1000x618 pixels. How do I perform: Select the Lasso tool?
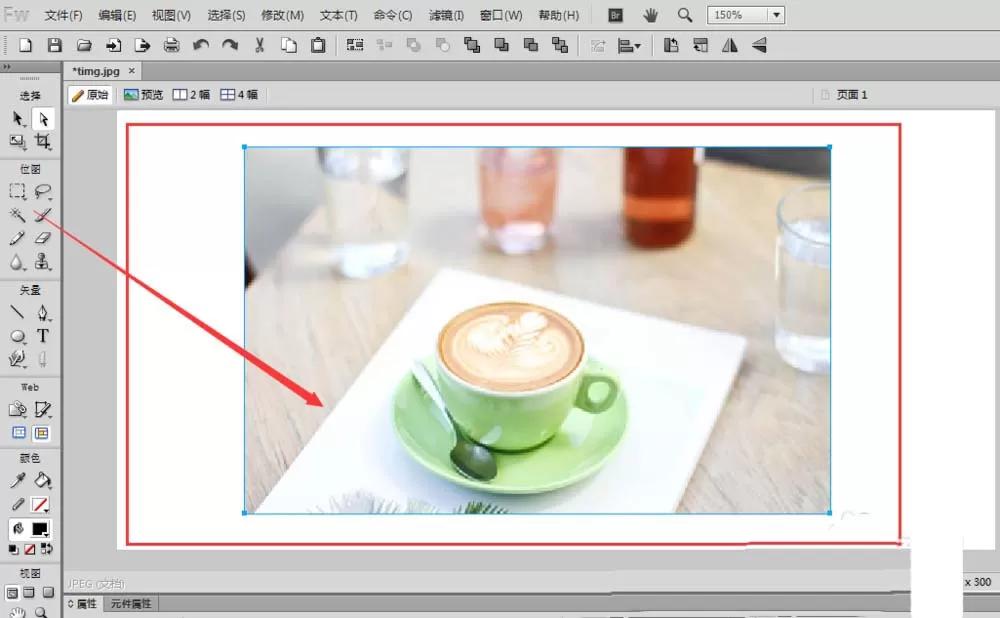[x=43, y=191]
